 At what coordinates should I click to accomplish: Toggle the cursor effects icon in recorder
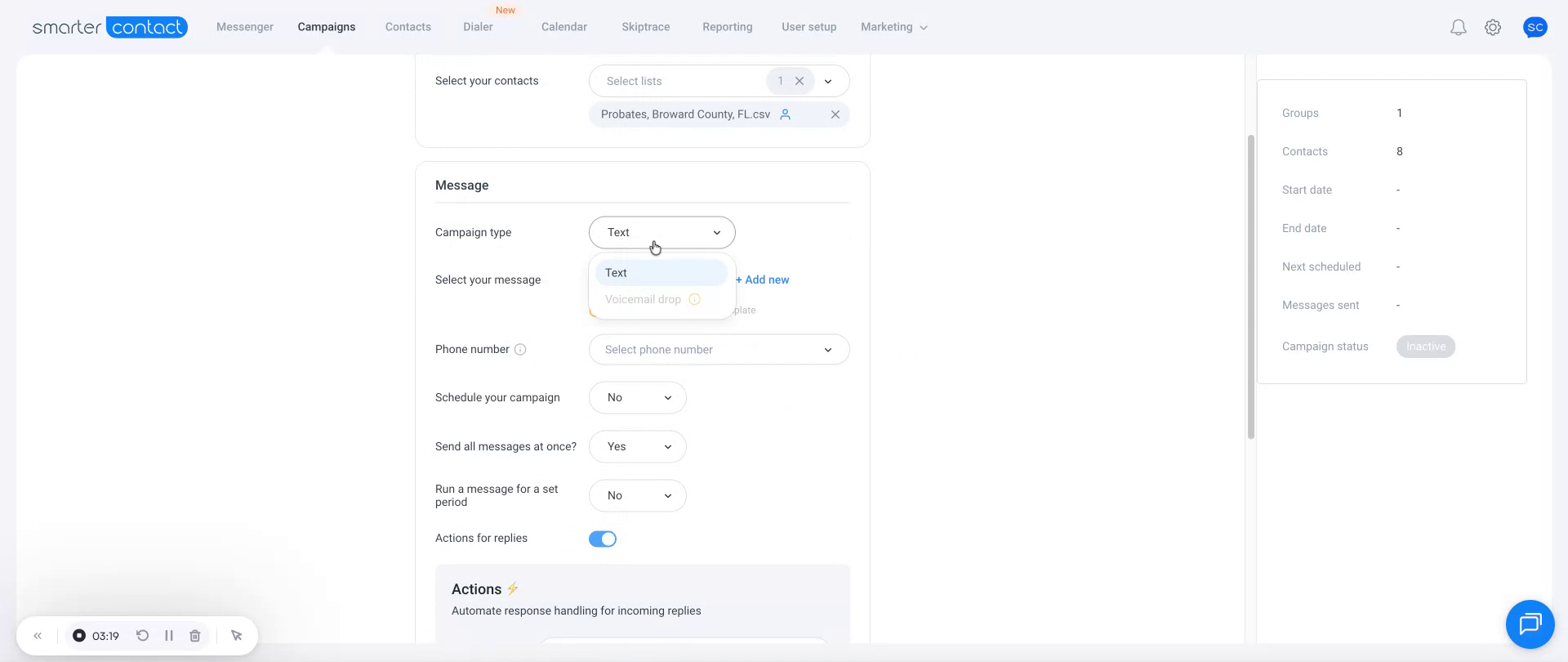(x=237, y=636)
